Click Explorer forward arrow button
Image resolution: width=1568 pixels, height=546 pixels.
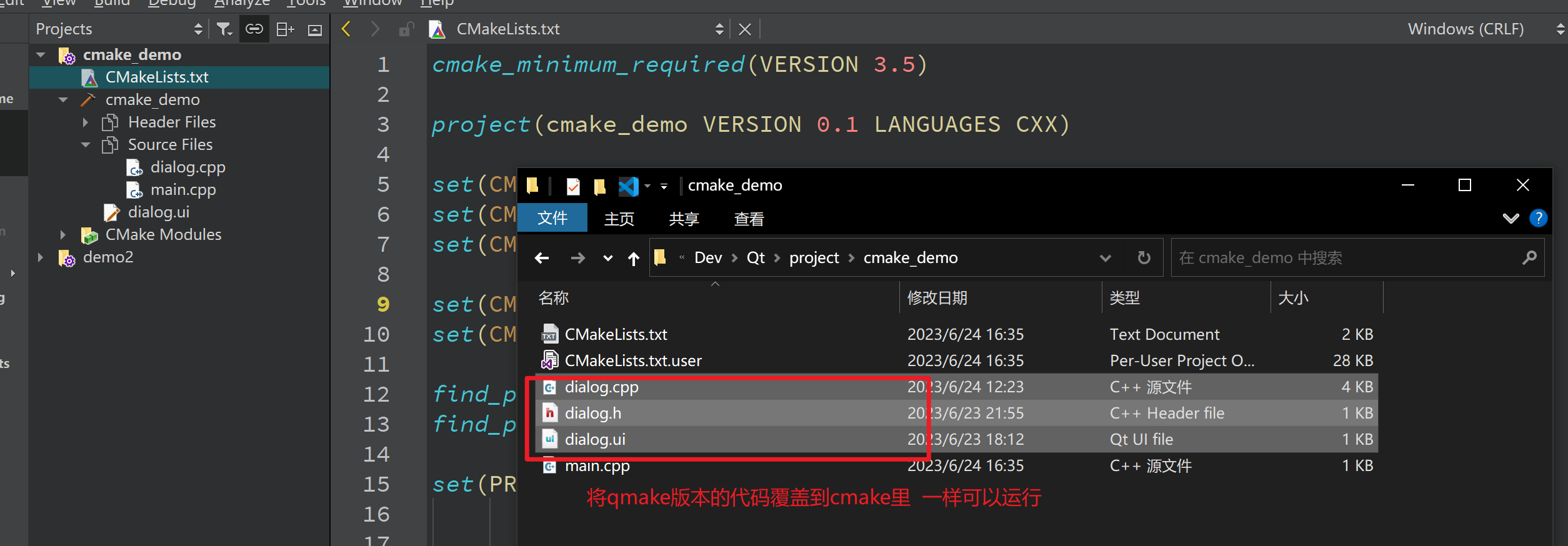point(578,257)
